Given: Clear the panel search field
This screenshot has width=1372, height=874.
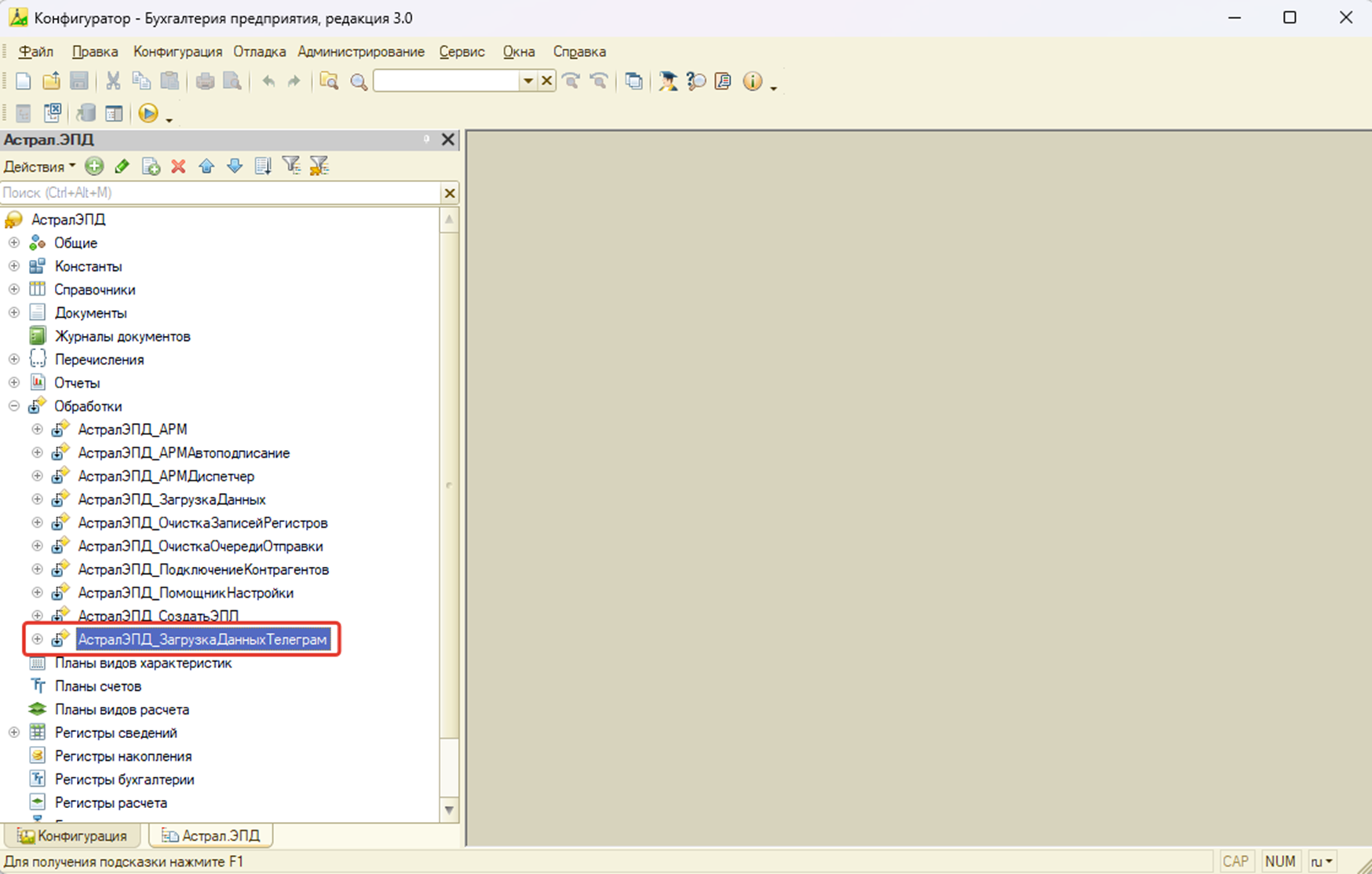Looking at the screenshot, I should pyautogui.click(x=450, y=193).
